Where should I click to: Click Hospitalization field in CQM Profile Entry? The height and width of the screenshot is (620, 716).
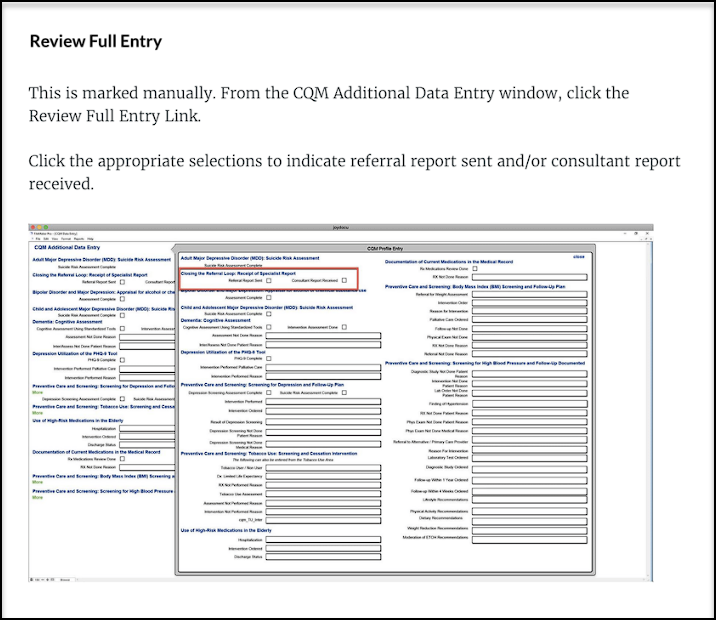point(323,540)
